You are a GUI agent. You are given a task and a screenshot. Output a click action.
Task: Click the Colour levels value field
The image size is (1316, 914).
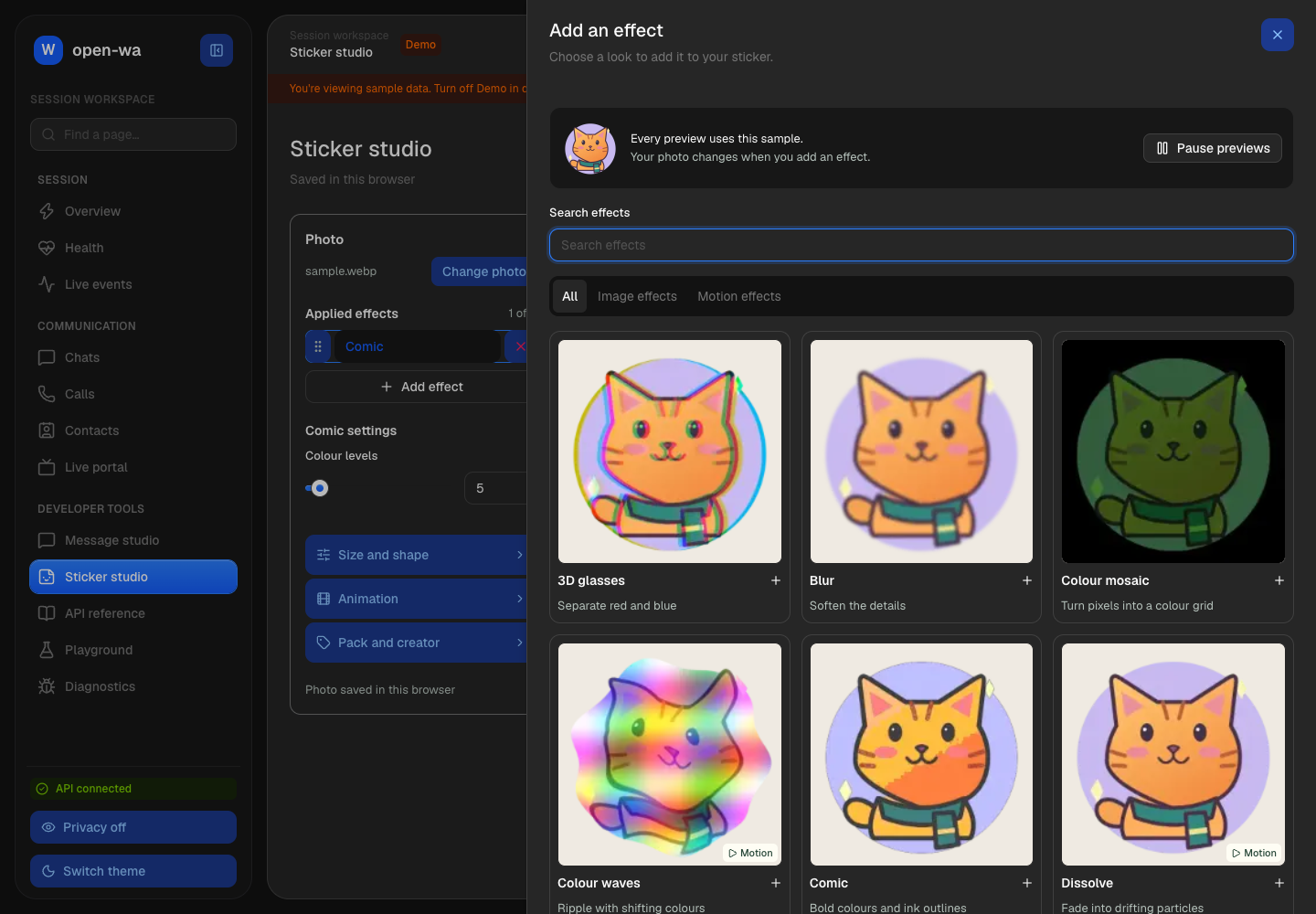[x=496, y=488]
